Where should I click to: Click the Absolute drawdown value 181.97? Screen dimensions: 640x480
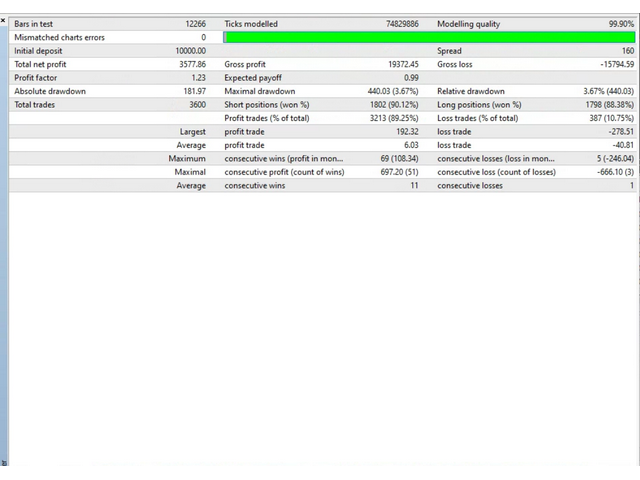point(194,91)
